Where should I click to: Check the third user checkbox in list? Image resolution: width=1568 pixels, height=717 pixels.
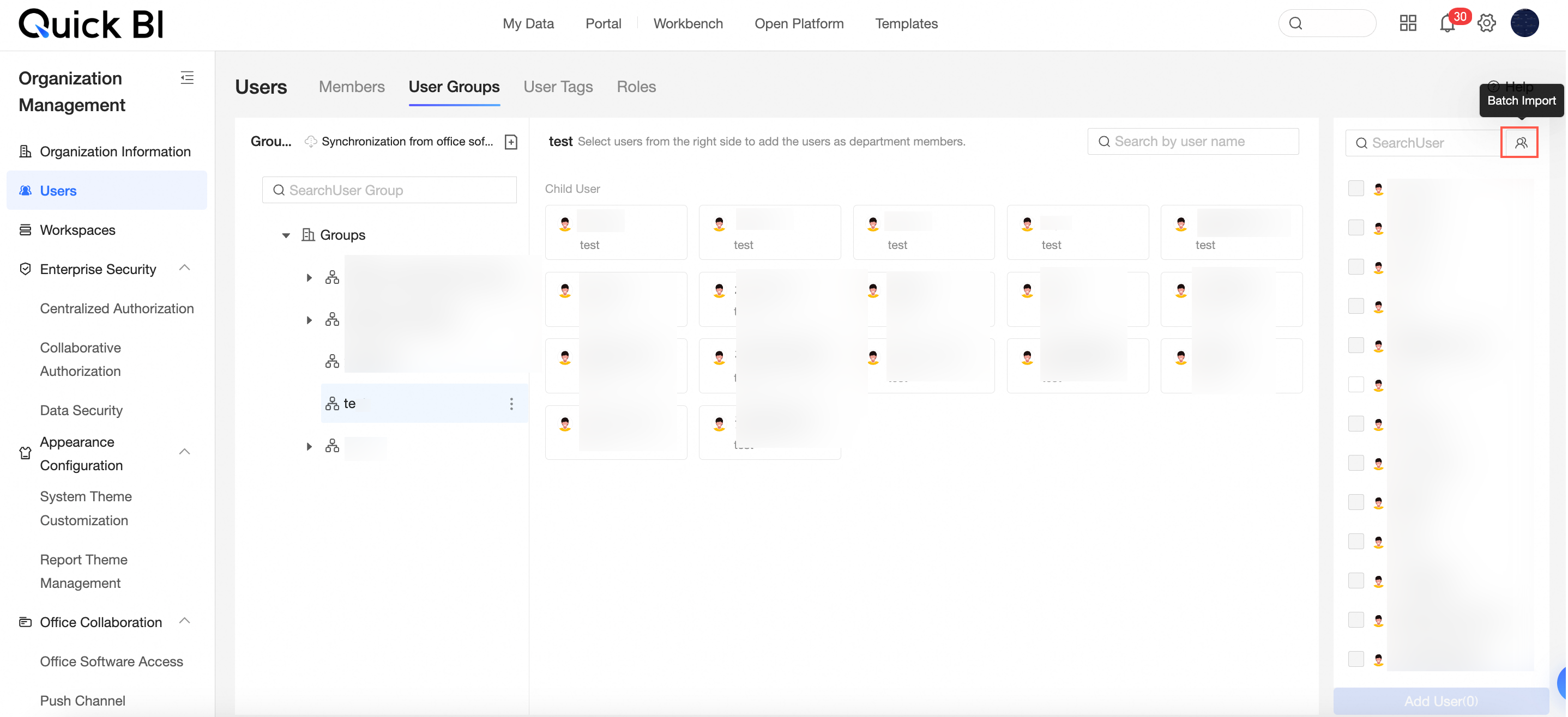[1355, 267]
